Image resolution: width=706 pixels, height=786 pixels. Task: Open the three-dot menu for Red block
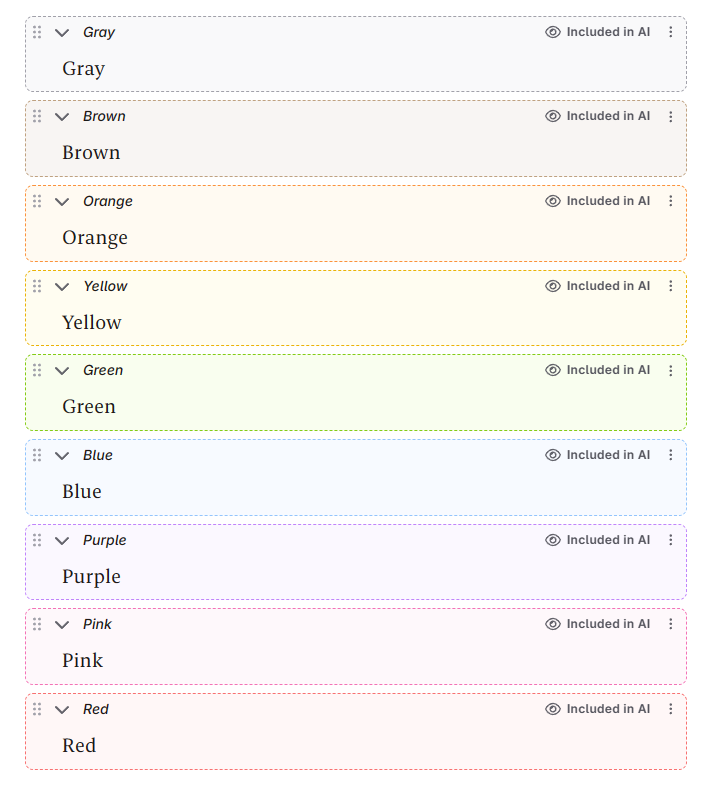[x=670, y=709]
